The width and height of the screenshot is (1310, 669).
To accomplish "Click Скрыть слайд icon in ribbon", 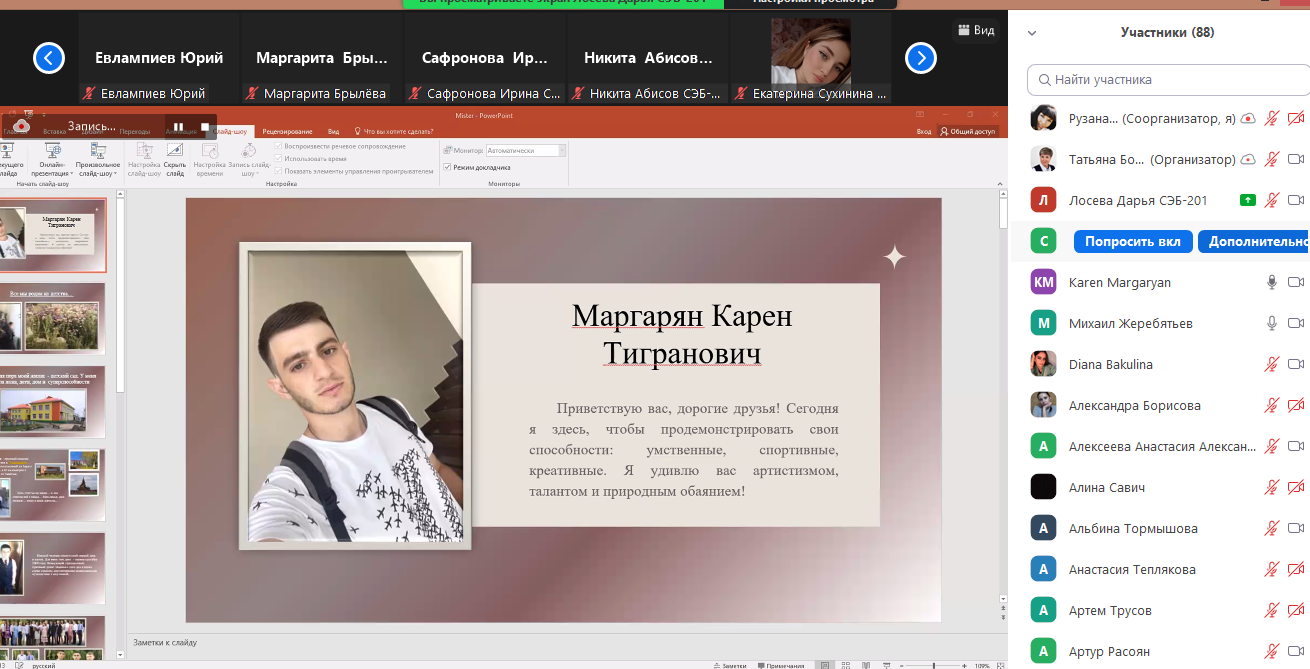I will 175,152.
